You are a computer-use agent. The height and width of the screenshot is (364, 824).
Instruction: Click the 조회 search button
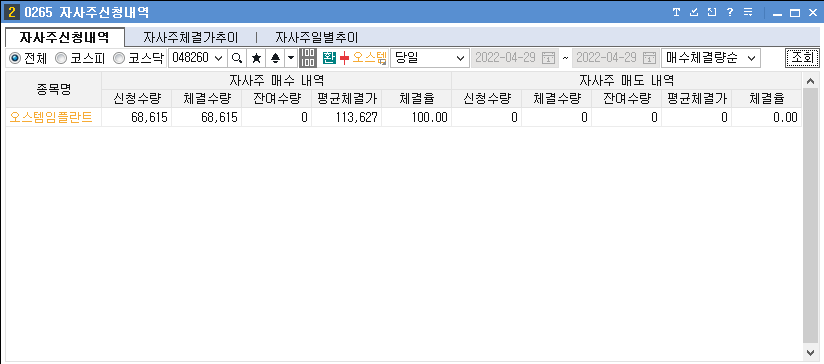802,58
